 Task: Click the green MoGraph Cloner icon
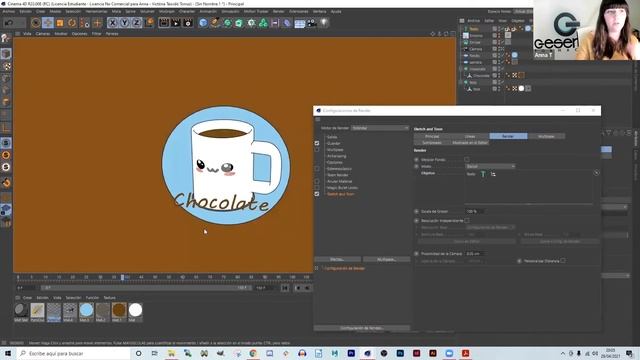click(251, 23)
